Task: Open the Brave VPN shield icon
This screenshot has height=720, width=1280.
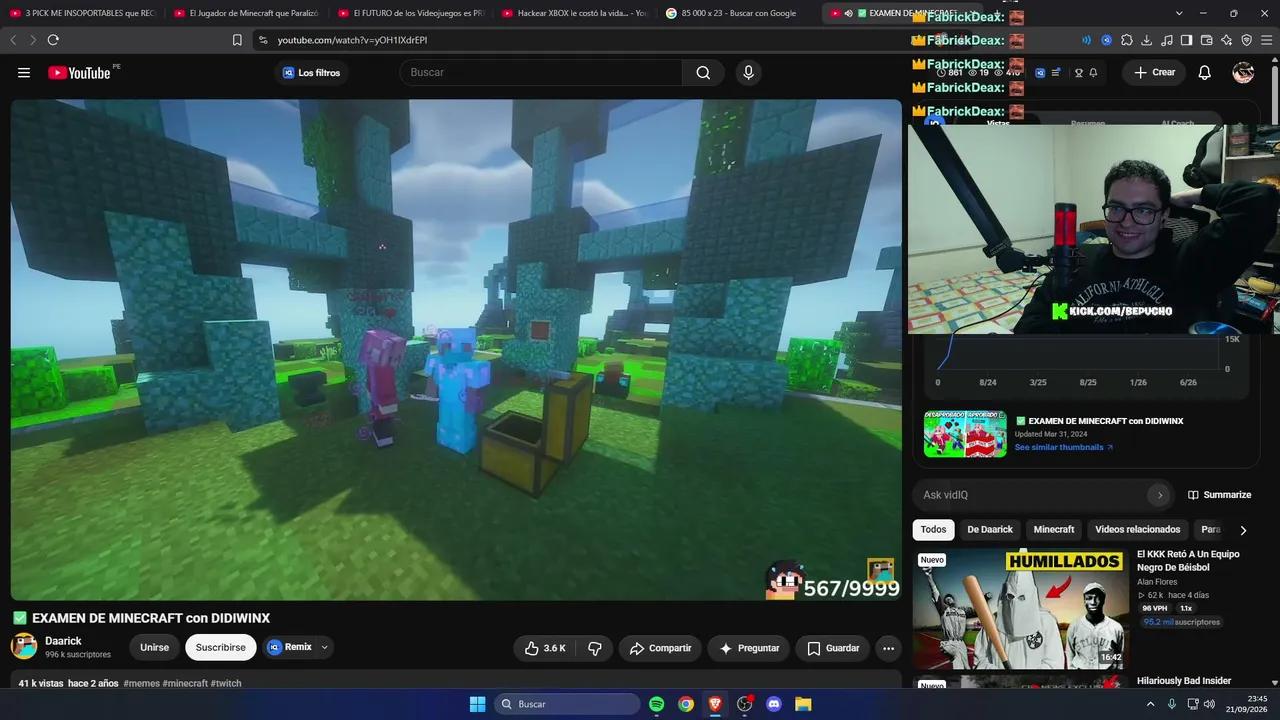Action: pos(1247,40)
